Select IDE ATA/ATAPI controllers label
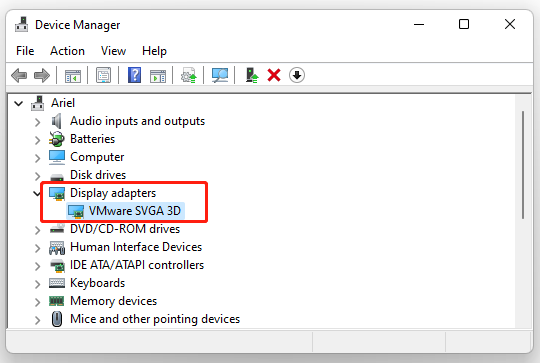540x363 pixels. click(x=137, y=265)
